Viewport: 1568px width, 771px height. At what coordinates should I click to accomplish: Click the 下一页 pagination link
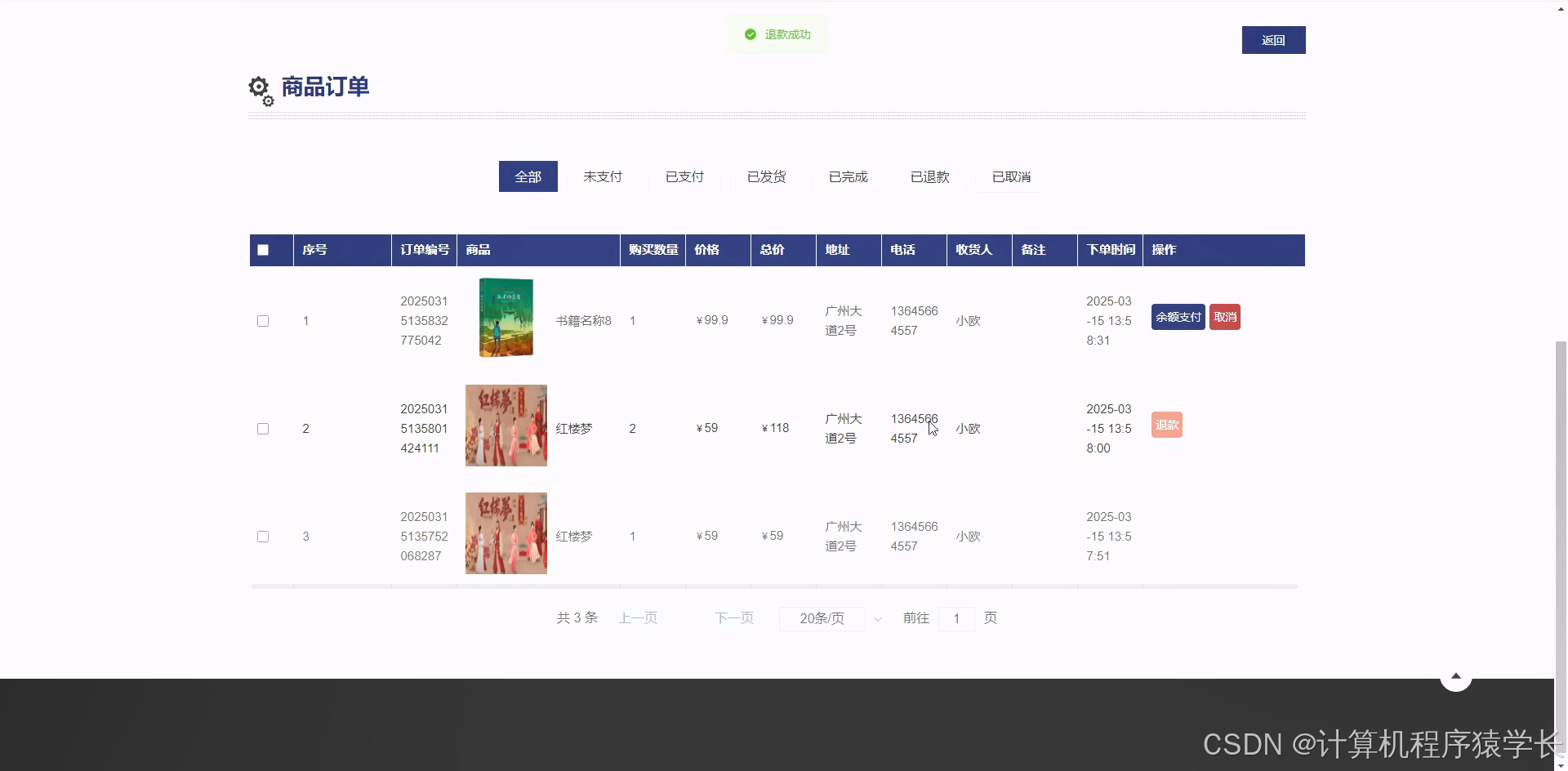coord(733,618)
